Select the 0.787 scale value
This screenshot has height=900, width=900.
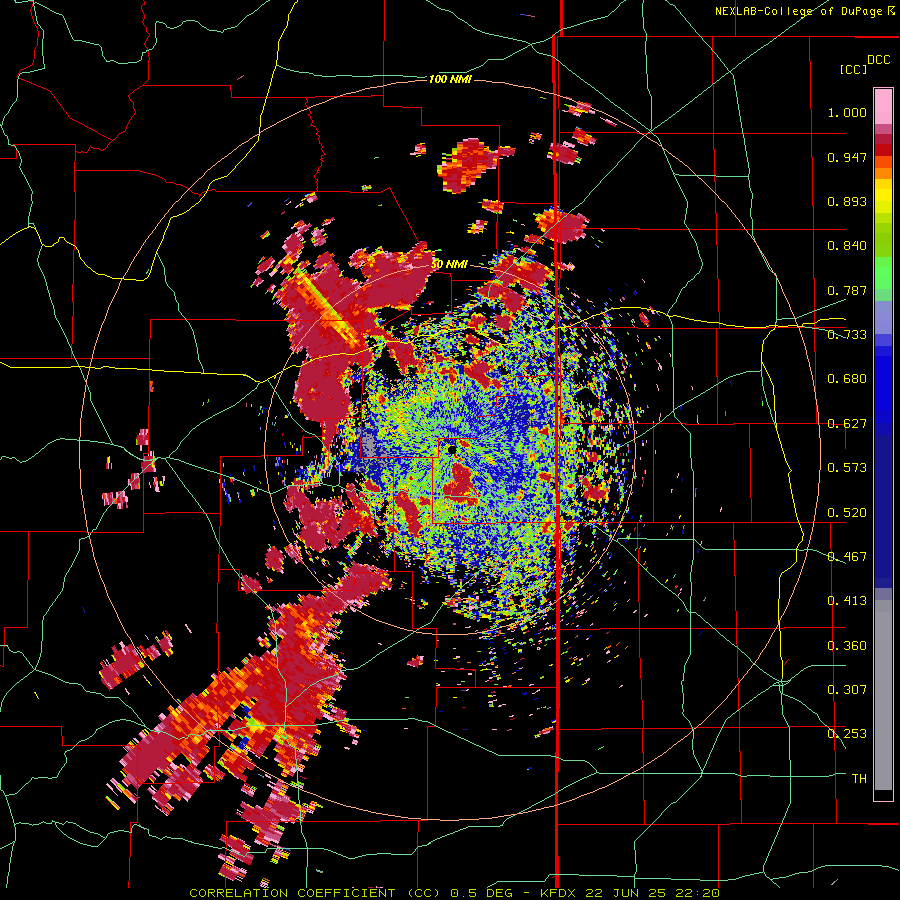[847, 290]
